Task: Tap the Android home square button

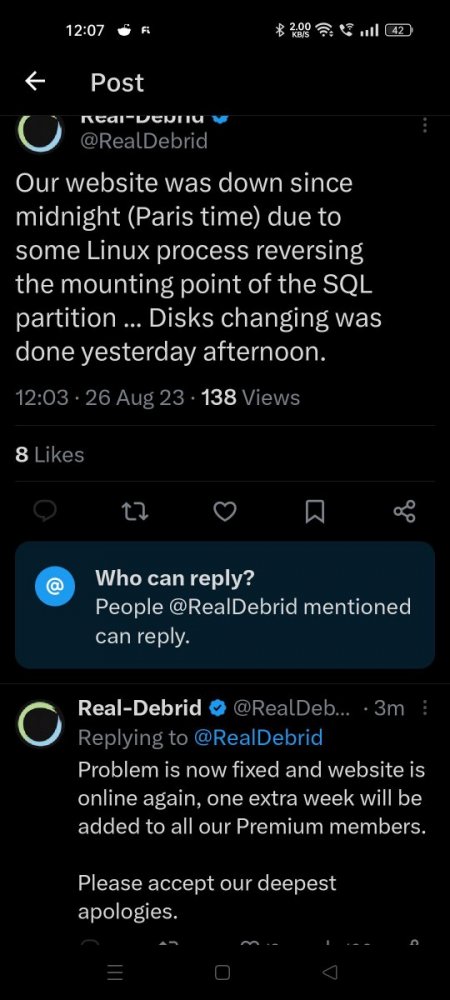Action: [222, 972]
